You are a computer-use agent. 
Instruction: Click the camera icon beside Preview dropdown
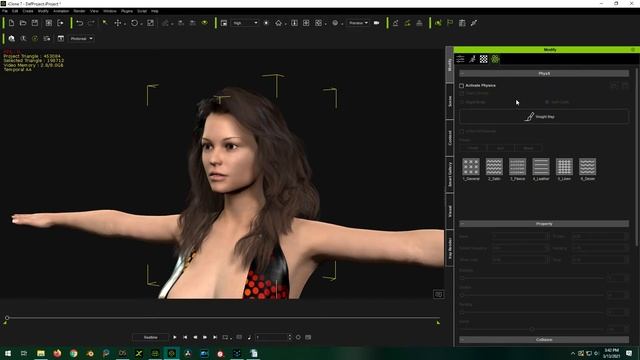pos(376,23)
